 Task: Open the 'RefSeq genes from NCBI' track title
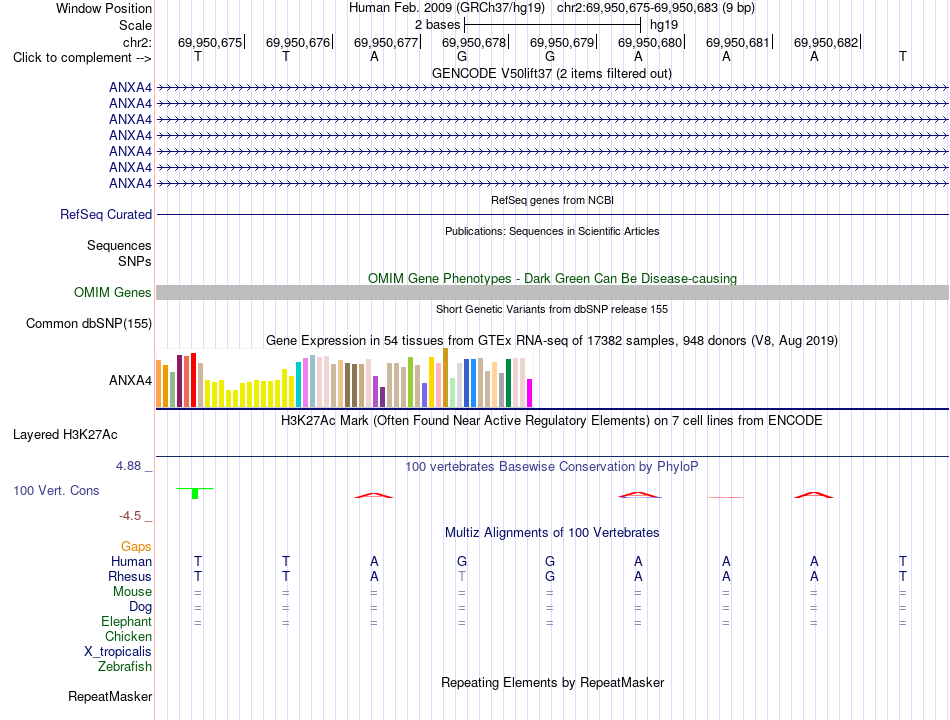coord(552,200)
